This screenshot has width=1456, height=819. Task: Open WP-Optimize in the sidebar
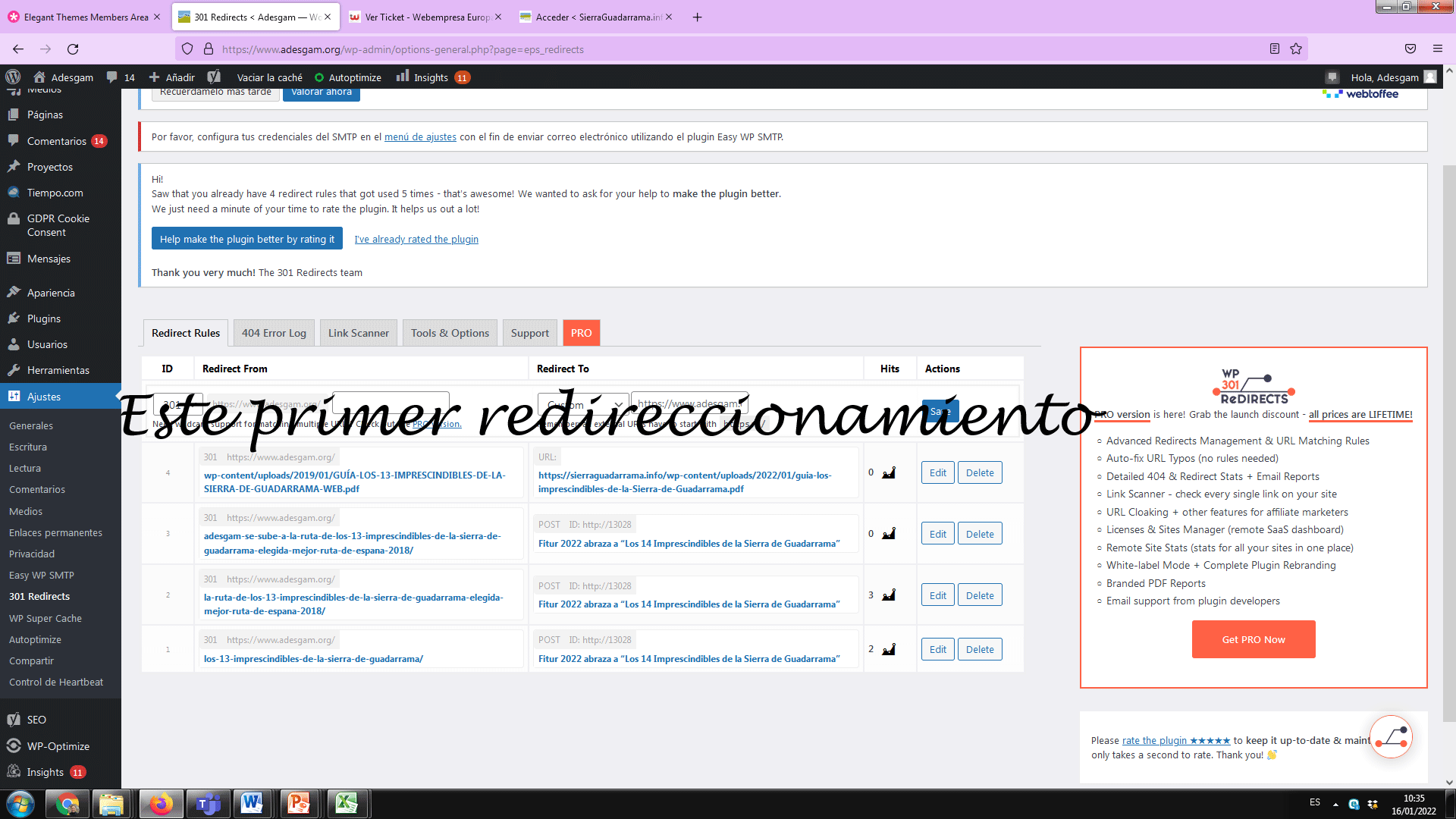pos(58,746)
